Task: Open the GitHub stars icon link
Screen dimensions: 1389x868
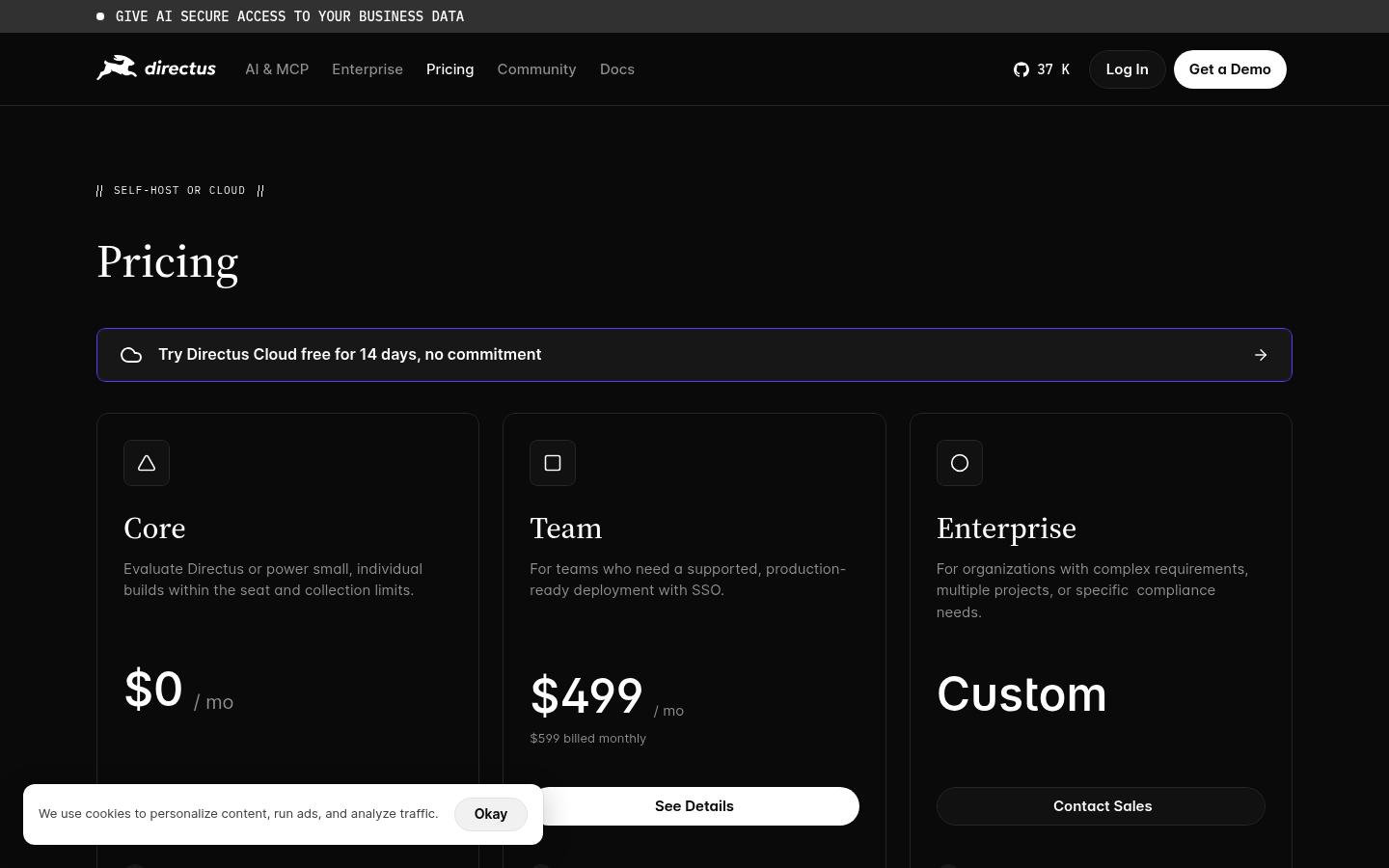Action: pos(1021,69)
